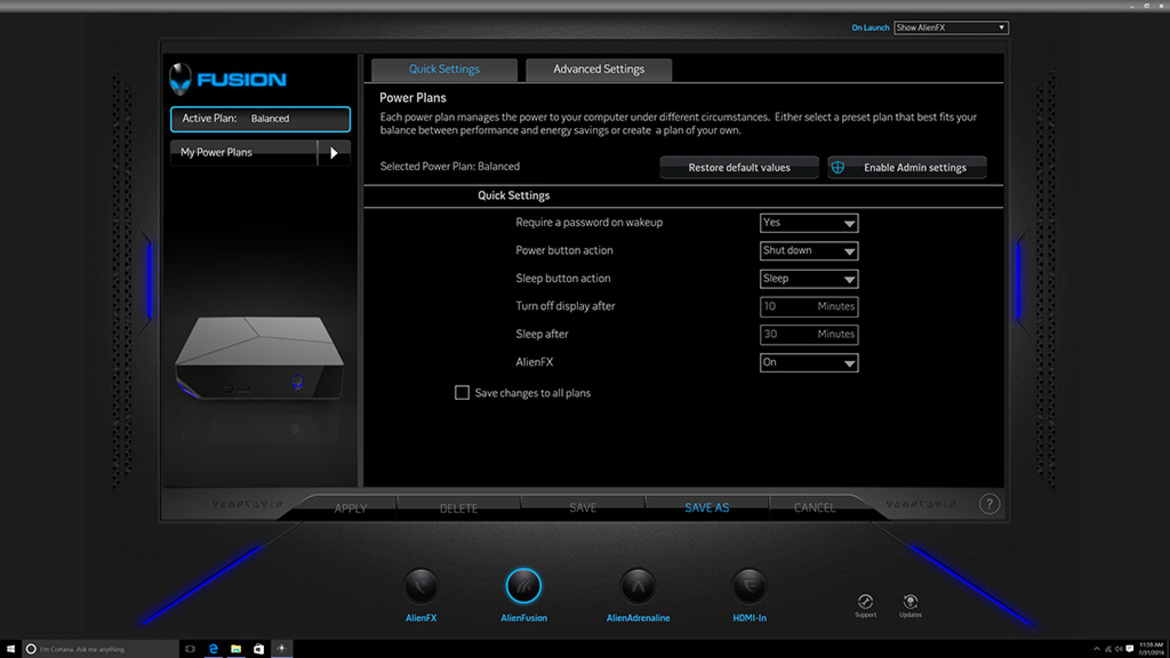
Task: Click the Restore default values button
Action: point(739,168)
